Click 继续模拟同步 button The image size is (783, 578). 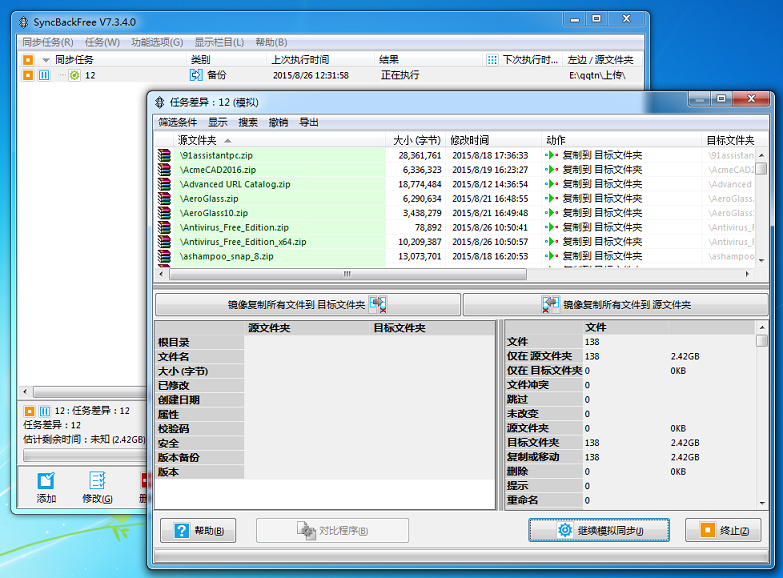(599, 530)
